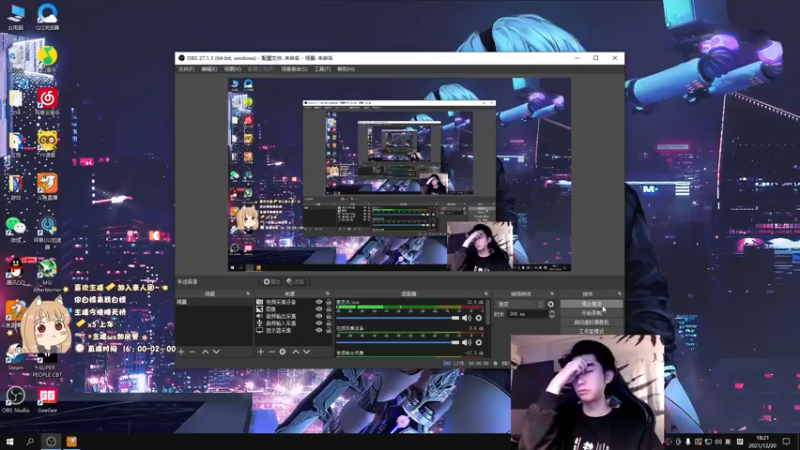Mute the 视频采集设备 mixer channel speaker icon
800x450 pixels.
click(x=466, y=342)
